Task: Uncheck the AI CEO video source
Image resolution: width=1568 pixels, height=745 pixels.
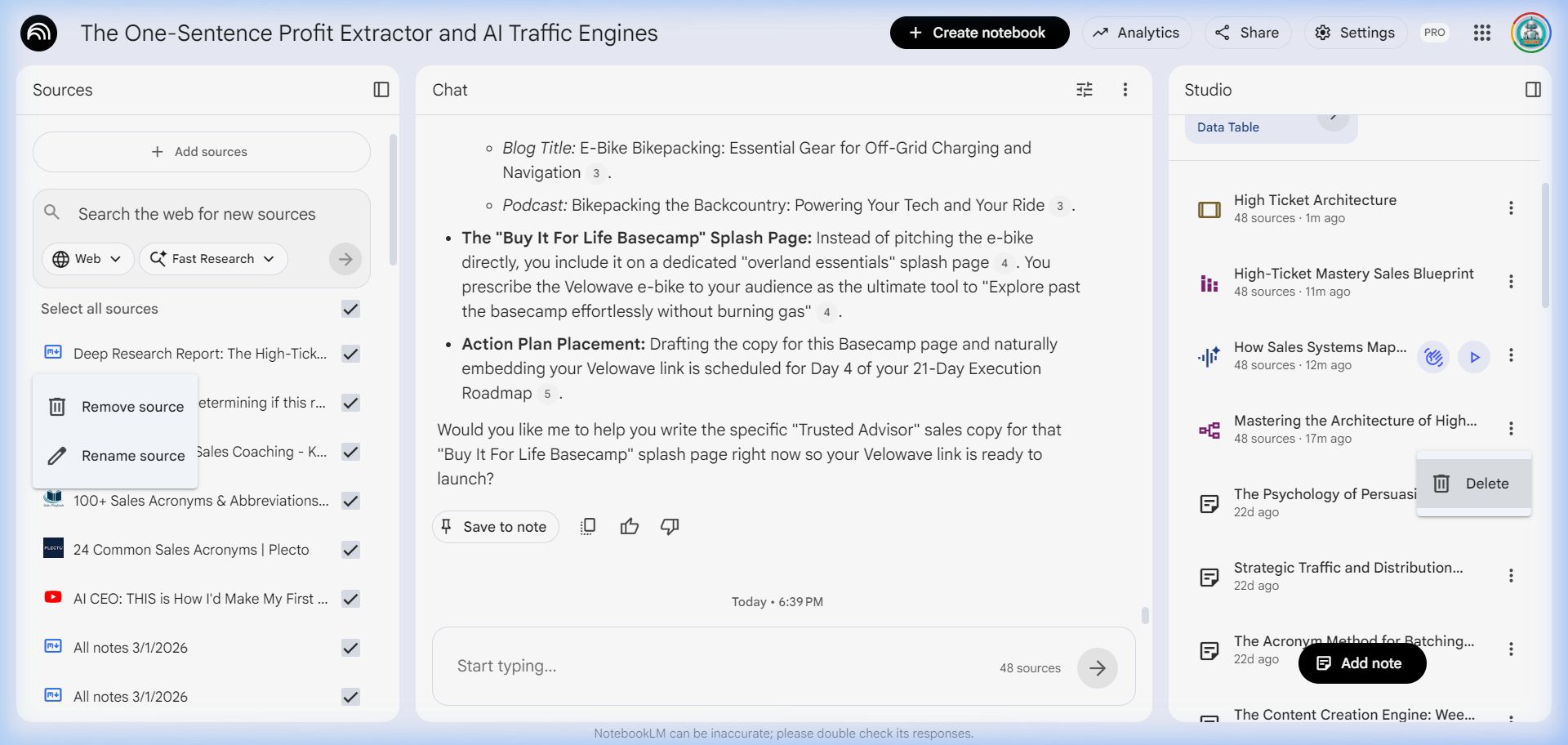Action: (x=350, y=599)
